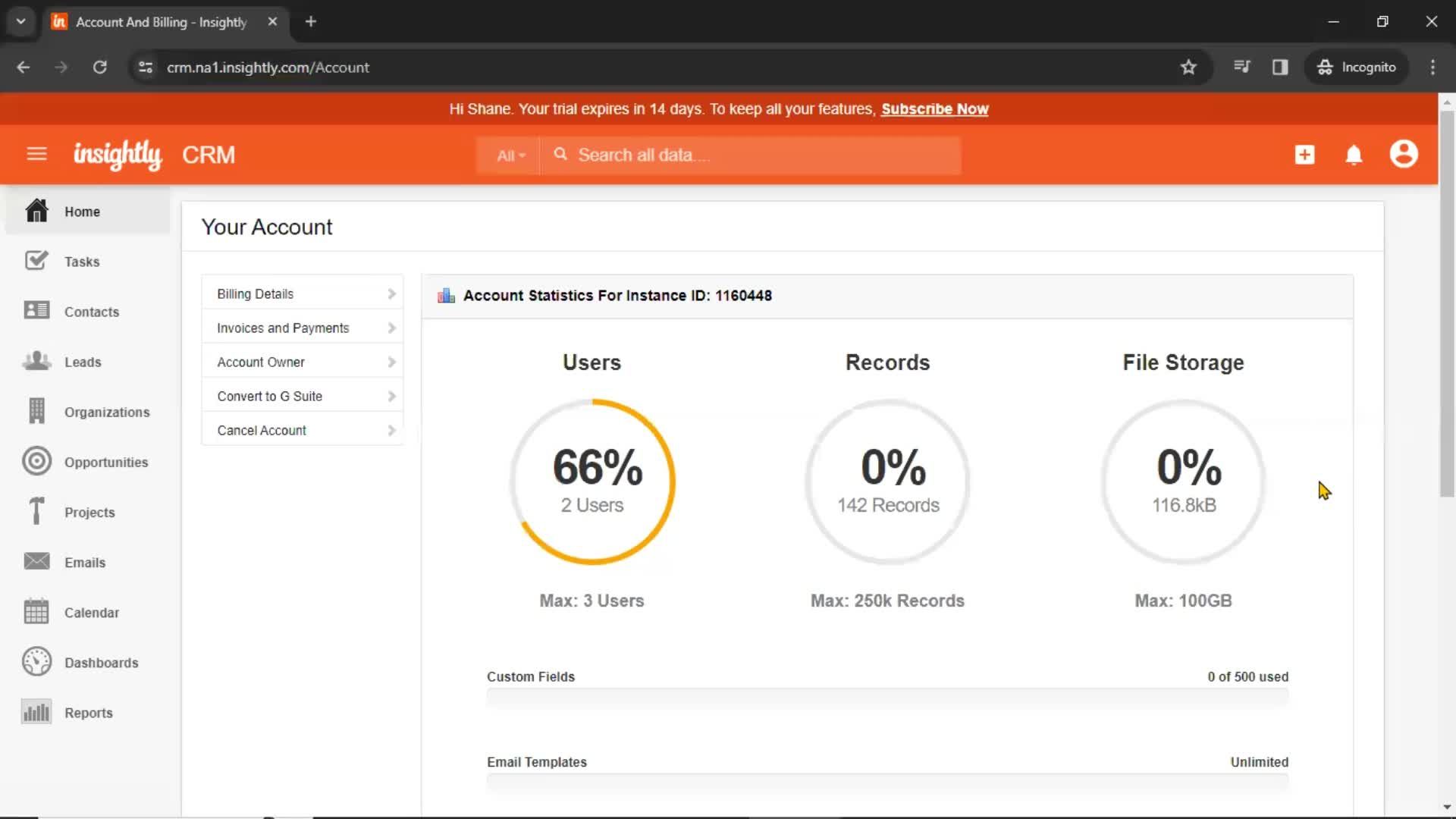Click the user account profile icon
The width and height of the screenshot is (1456, 819).
tap(1403, 154)
